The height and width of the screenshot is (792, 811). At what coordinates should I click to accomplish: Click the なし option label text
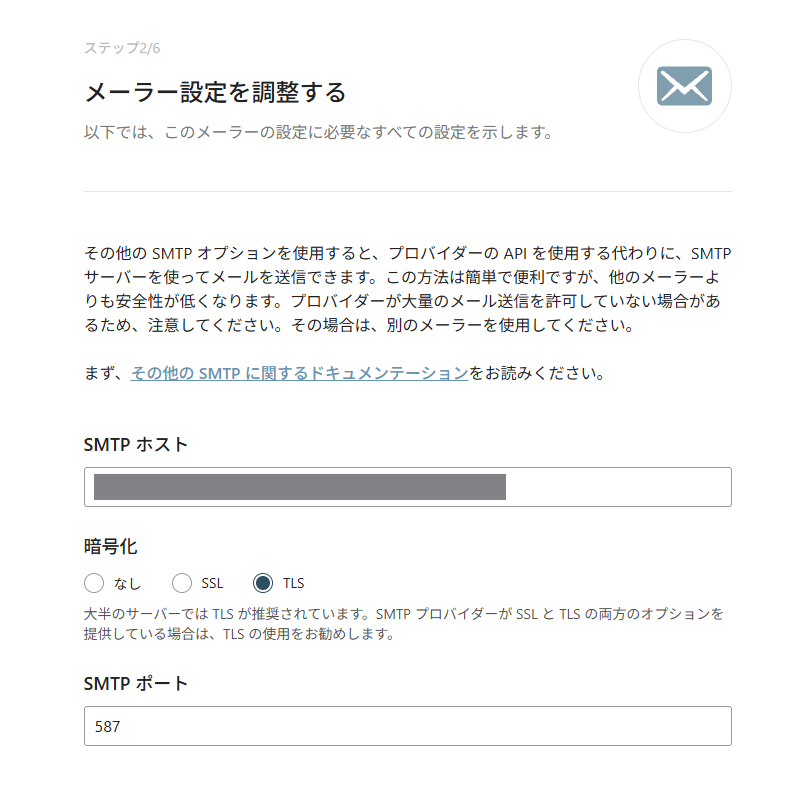click(x=127, y=584)
